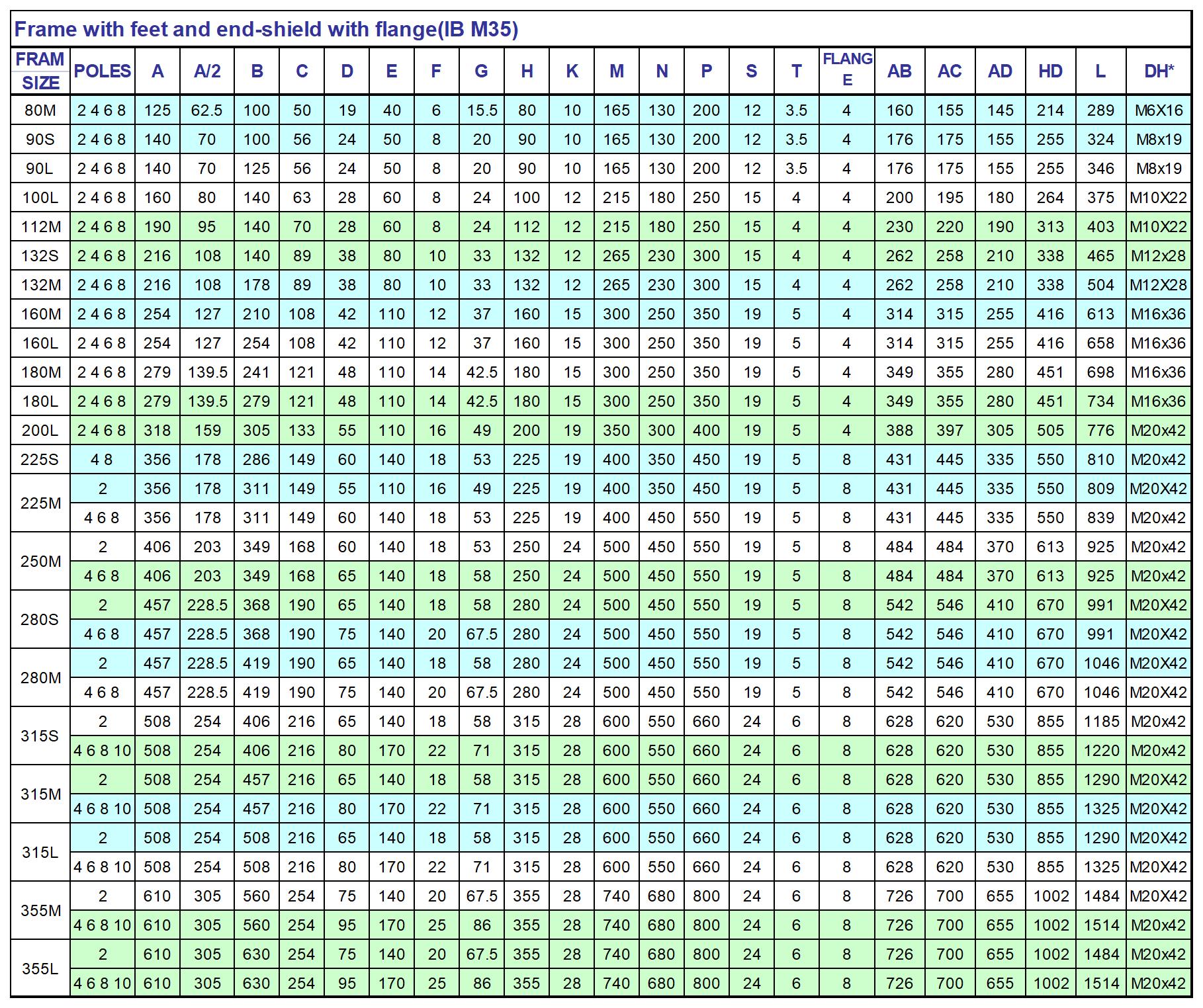Select the 132S frame size cell
The height and width of the screenshot is (1008, 1203).
[40, 256]
